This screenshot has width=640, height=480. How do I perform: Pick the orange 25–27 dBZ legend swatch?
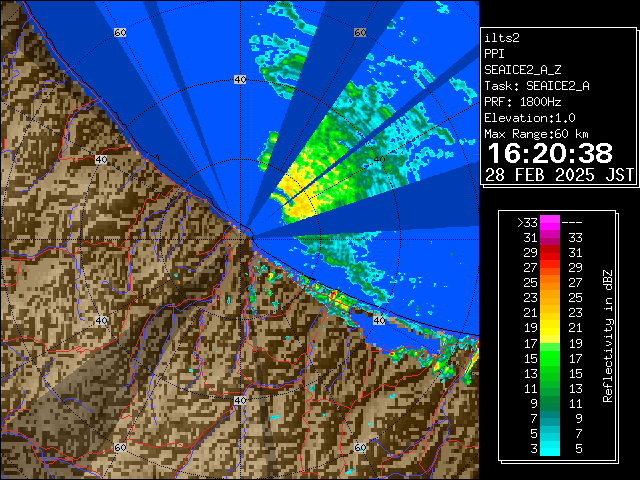tap(550, 283)
